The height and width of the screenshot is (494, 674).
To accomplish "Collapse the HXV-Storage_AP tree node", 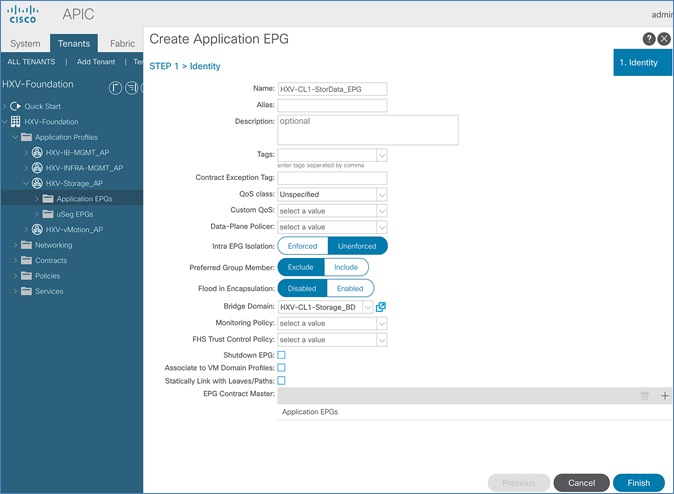I will pyautogui.click(x=26, y=183).
